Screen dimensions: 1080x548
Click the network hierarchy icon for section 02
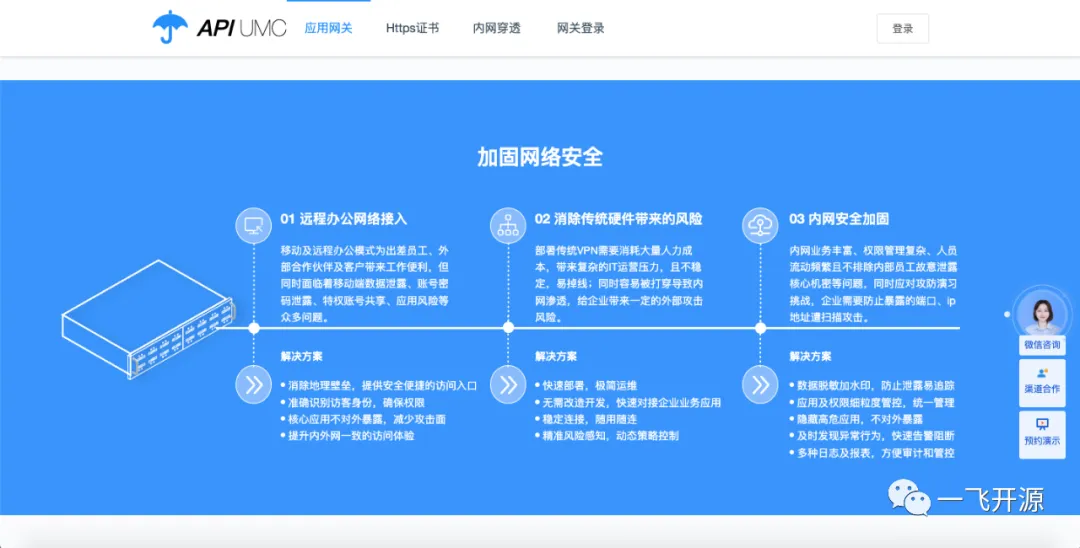tap(508, 225)
